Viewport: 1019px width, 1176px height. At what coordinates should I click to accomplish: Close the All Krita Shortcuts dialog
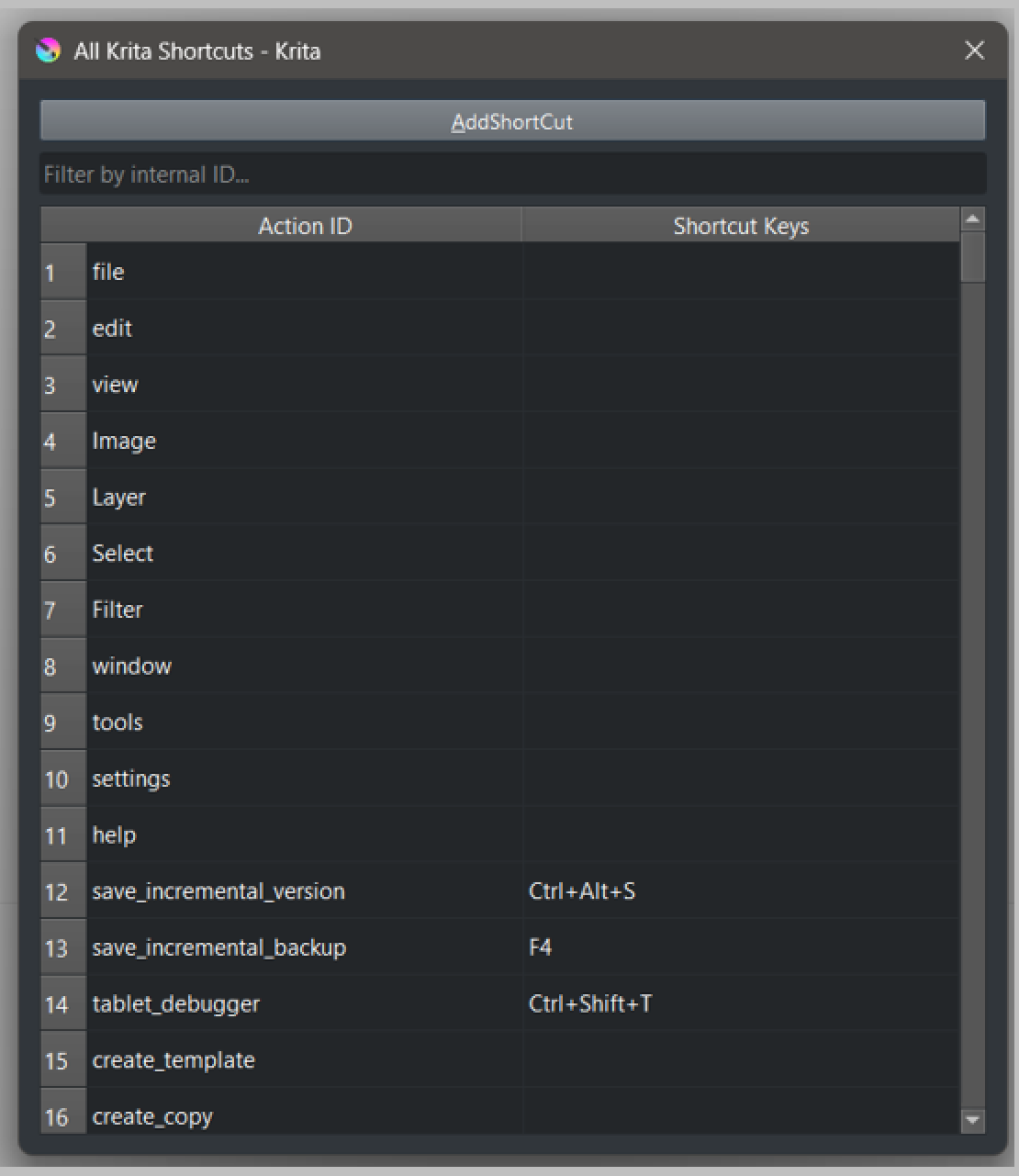(974, 50)
